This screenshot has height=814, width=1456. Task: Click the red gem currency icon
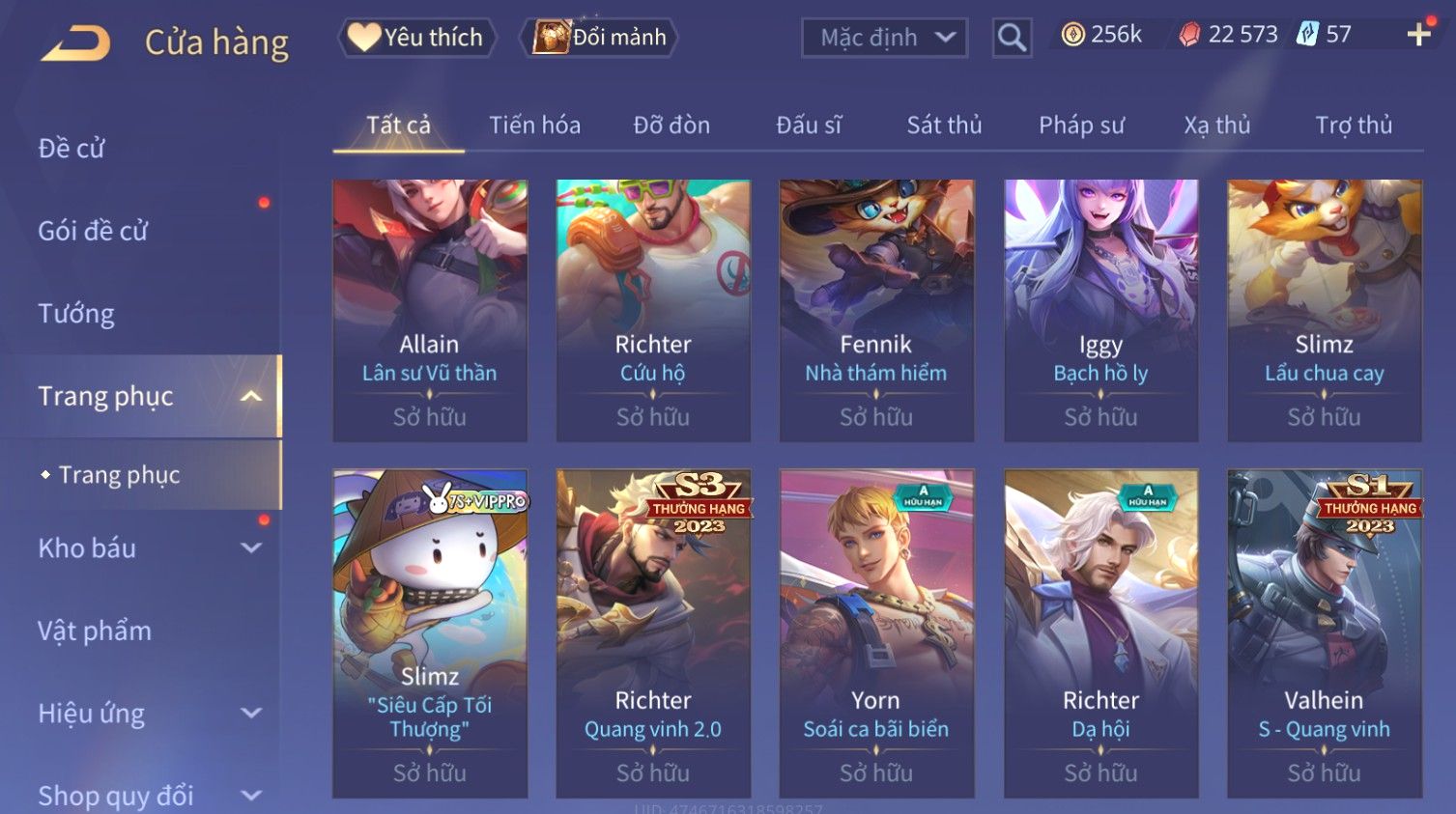[x=1189, y=35]
